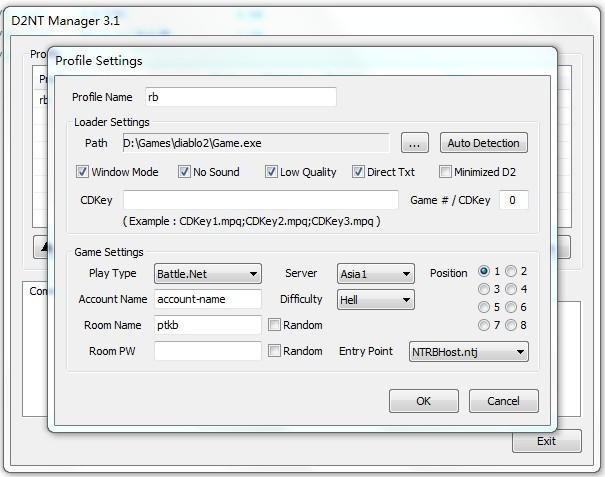Click the Cancel button

tap(504, 401)
